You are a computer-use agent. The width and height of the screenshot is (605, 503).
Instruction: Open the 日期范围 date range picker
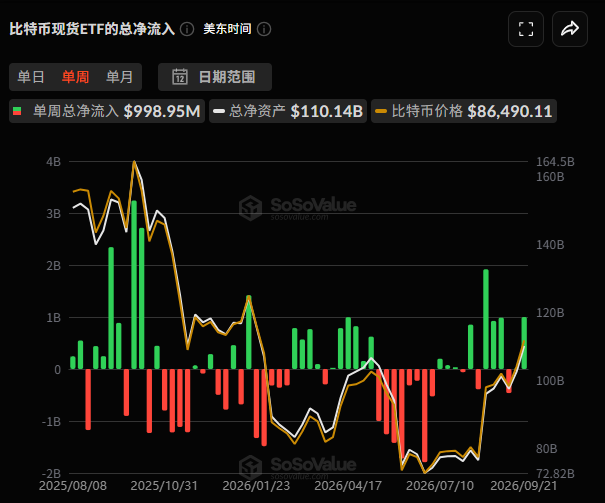(215, 77)
